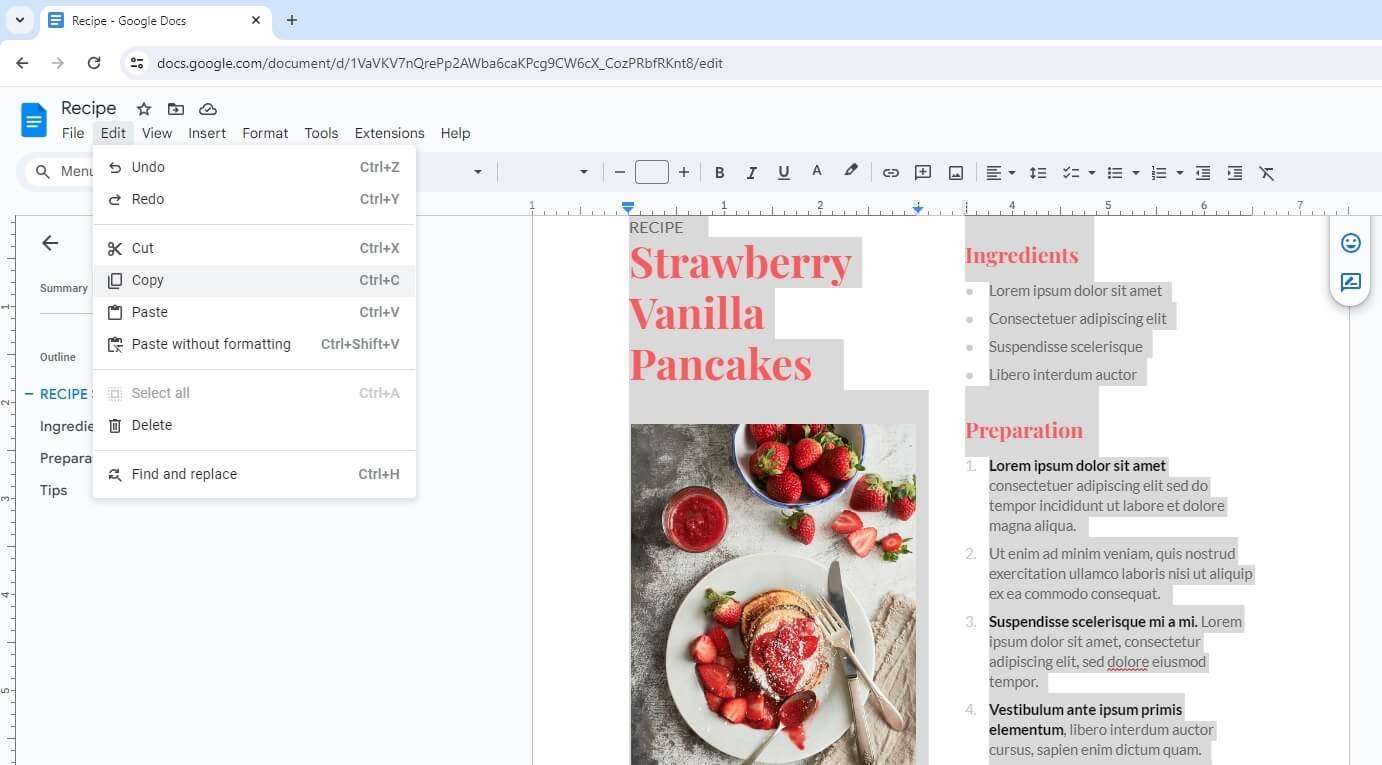Add a comment using the toolbar icon
Screen dimensions: 1382x765
(923, 173)
